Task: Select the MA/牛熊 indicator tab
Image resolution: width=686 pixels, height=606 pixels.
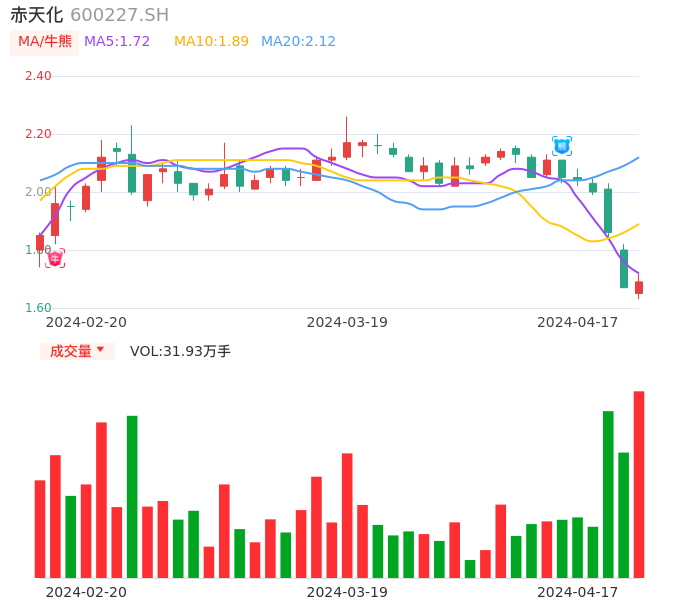Action: pyautogui.click(x=45, y=42)
